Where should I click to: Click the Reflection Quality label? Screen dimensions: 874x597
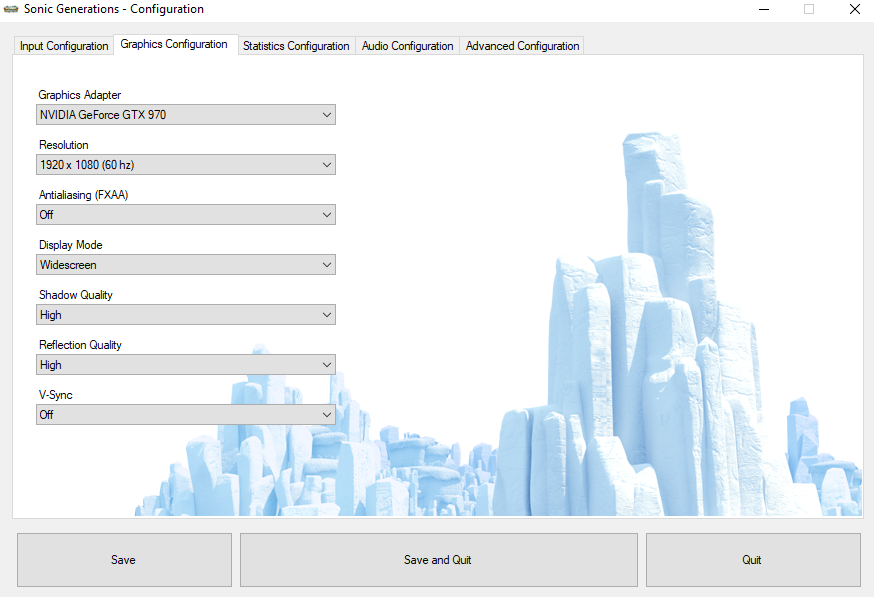coord(80,345)
